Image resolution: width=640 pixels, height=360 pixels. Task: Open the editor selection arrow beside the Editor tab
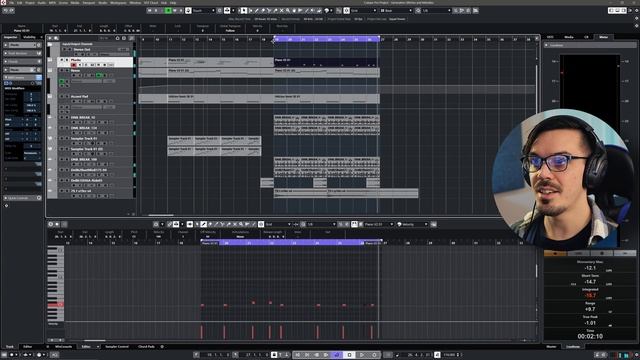[98, 347]
